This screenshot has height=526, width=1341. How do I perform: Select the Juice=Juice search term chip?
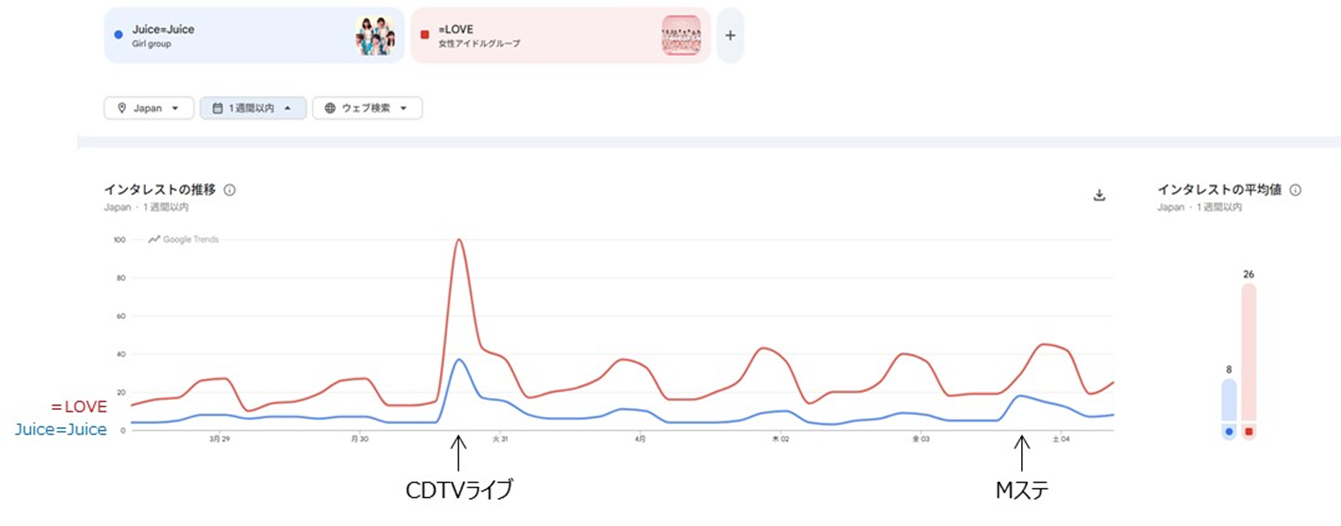tap(230, 36)
